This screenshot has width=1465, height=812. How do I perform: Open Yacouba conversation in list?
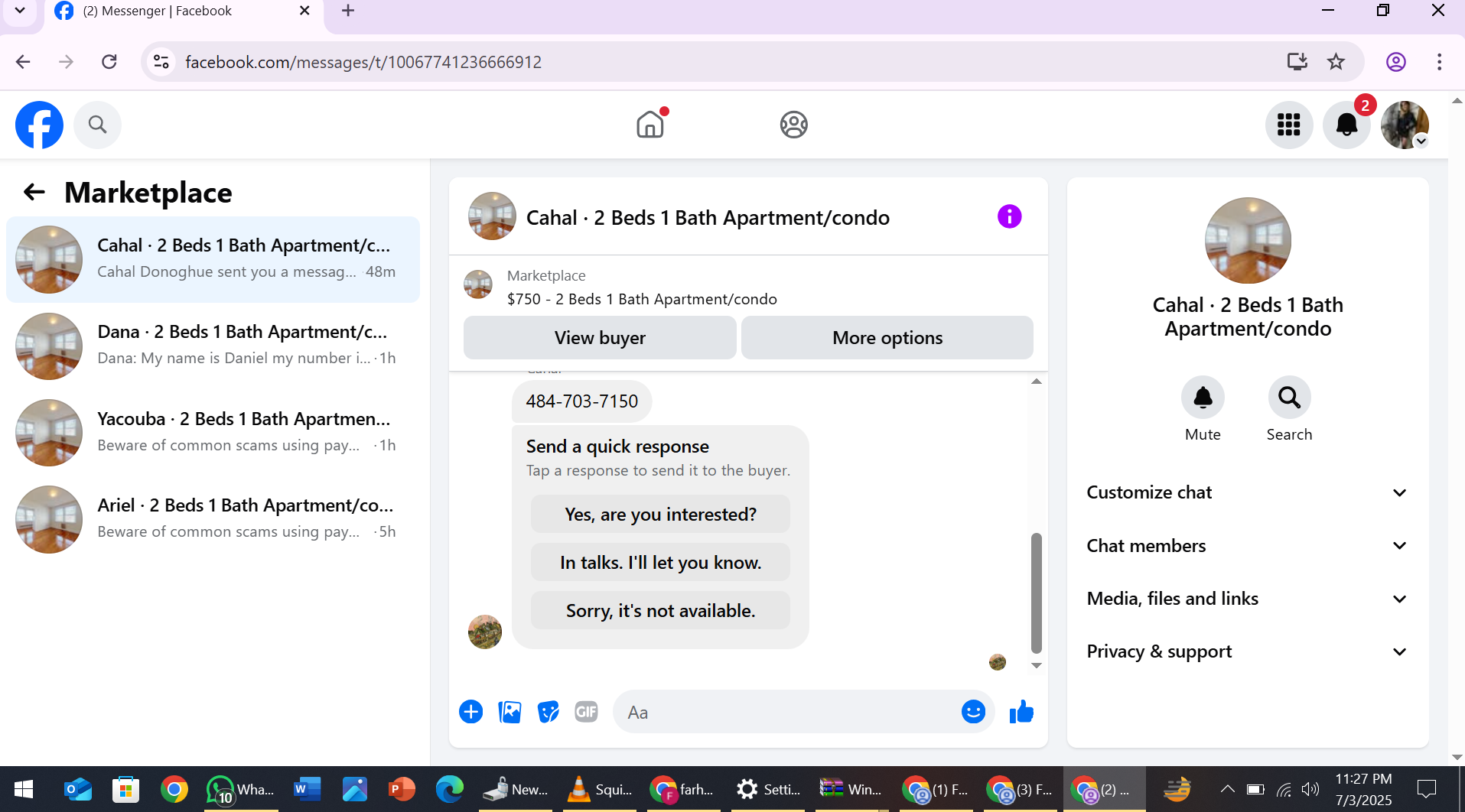(213, 433)
